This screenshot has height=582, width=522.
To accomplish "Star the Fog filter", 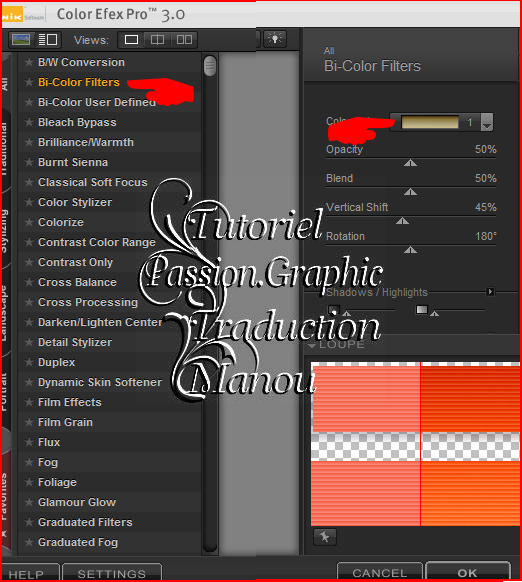I will [x=29, y=462].
